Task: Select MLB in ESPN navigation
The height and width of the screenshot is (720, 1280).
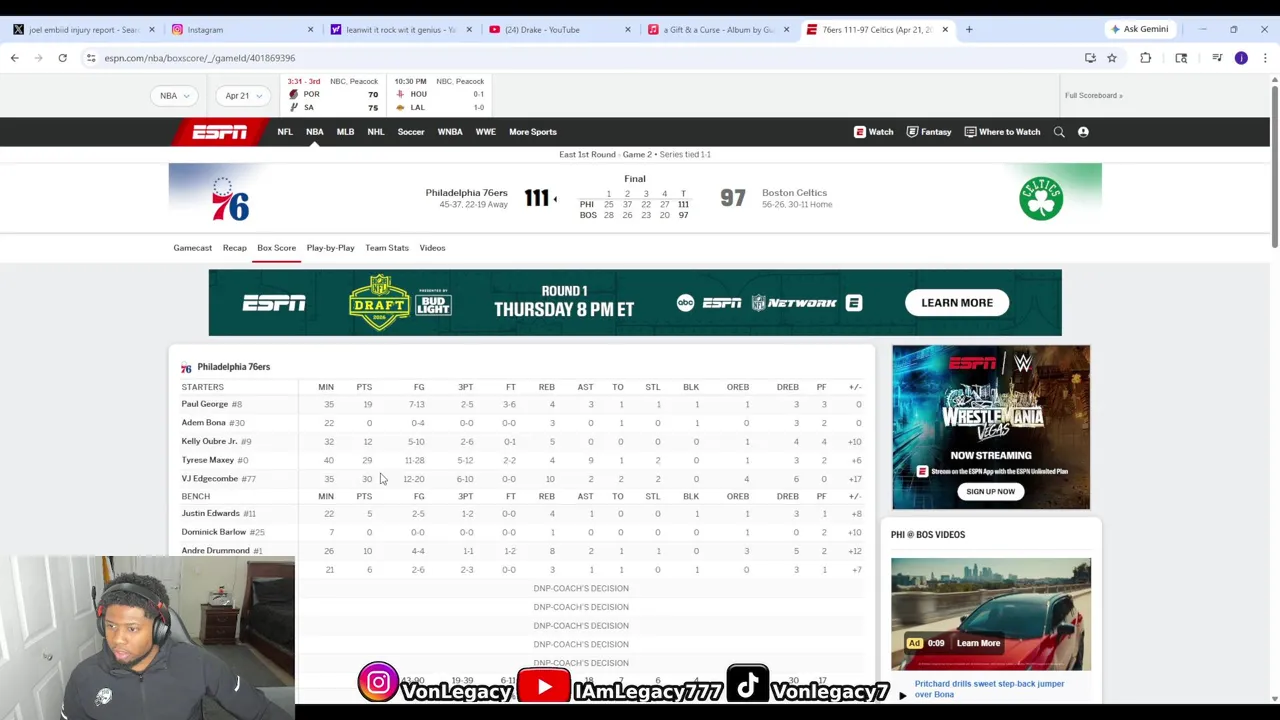Action: 345,132
